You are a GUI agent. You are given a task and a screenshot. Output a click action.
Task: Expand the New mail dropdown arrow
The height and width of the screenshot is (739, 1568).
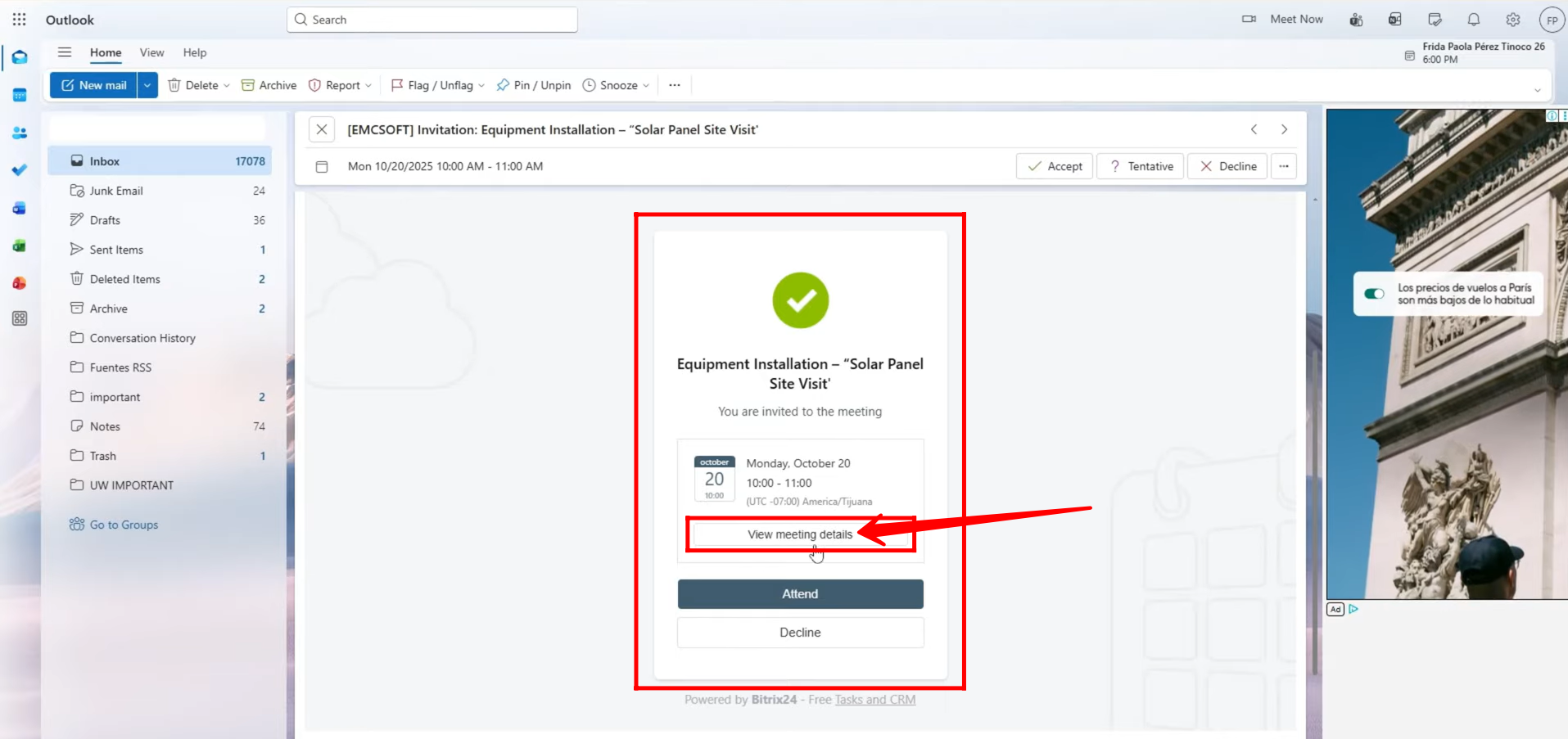147,85
